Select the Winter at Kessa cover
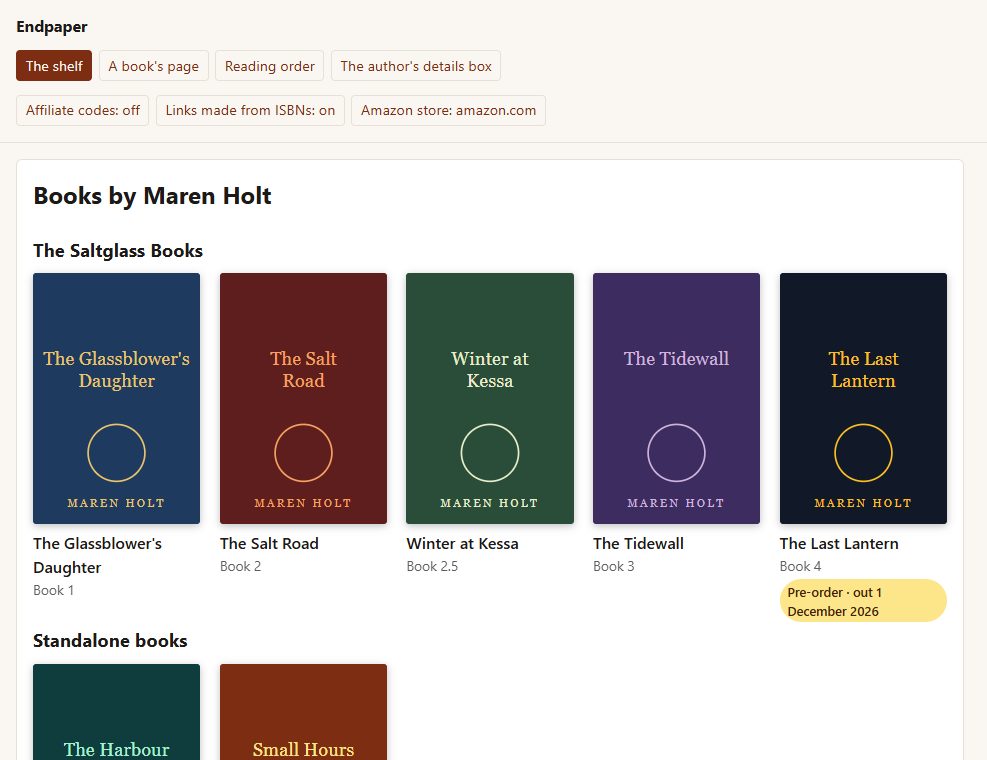987x760 pixels. tap(490, 398)
